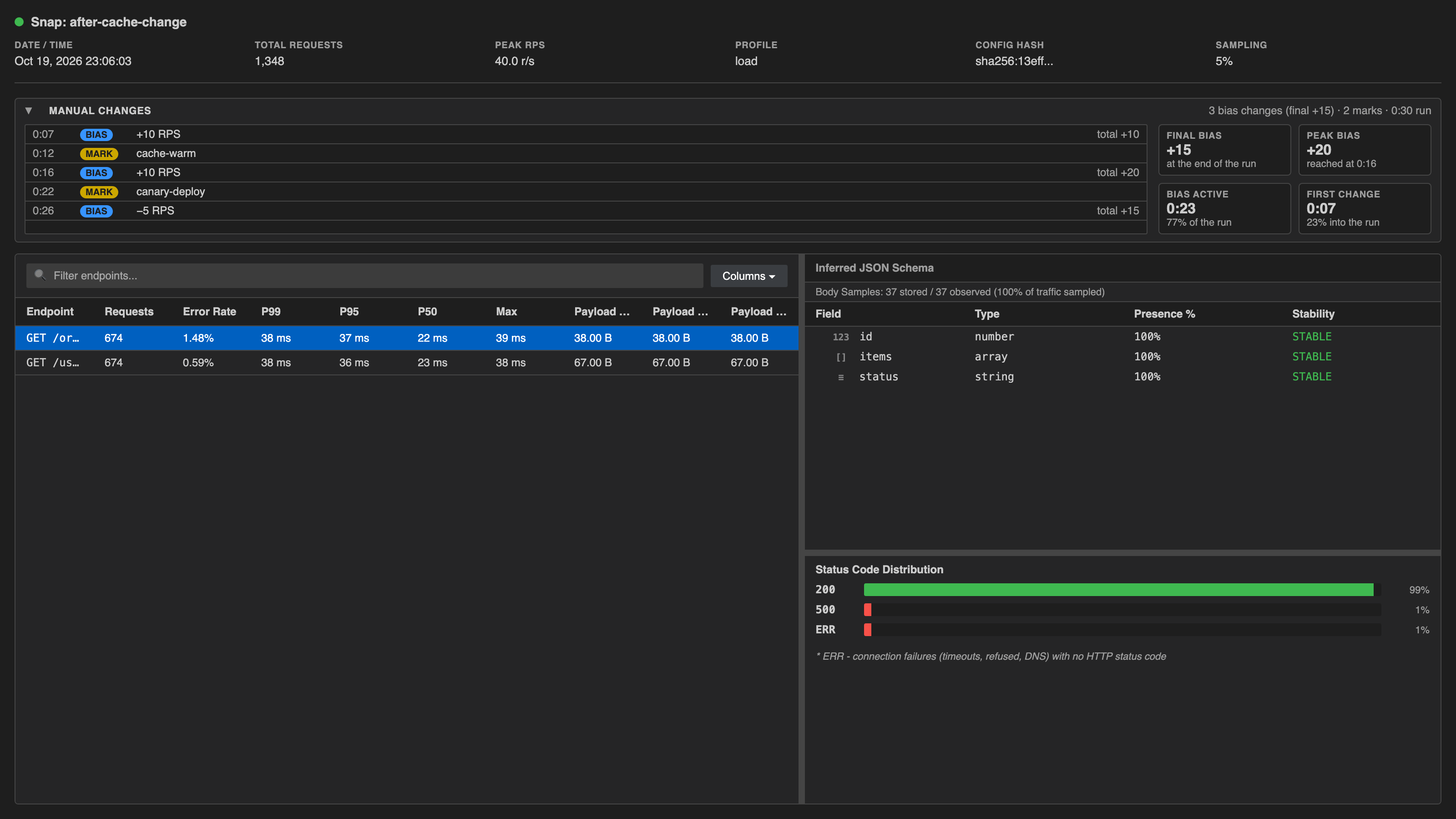Click the MARK badge for canary-deploy
This screenshot has width=1456, height=819.
[99, 192]
